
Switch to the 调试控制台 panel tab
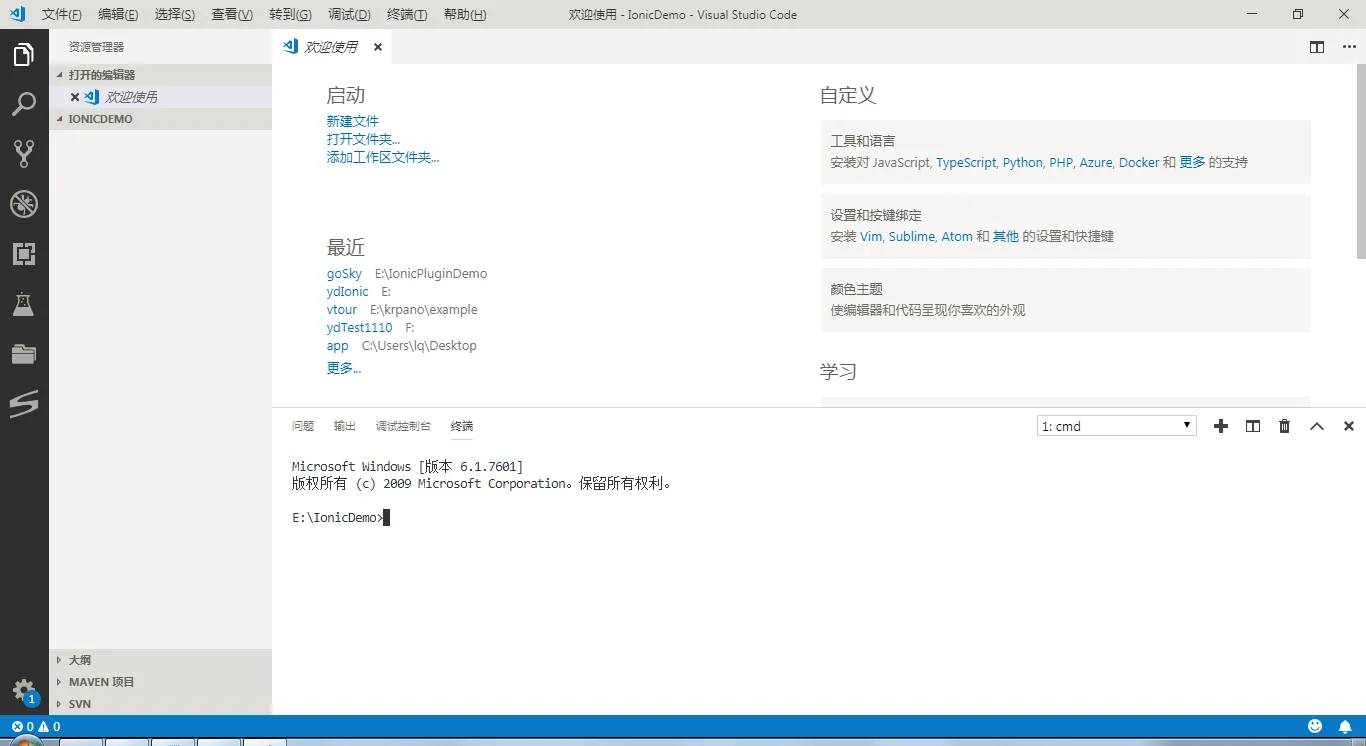coord(403,426)
